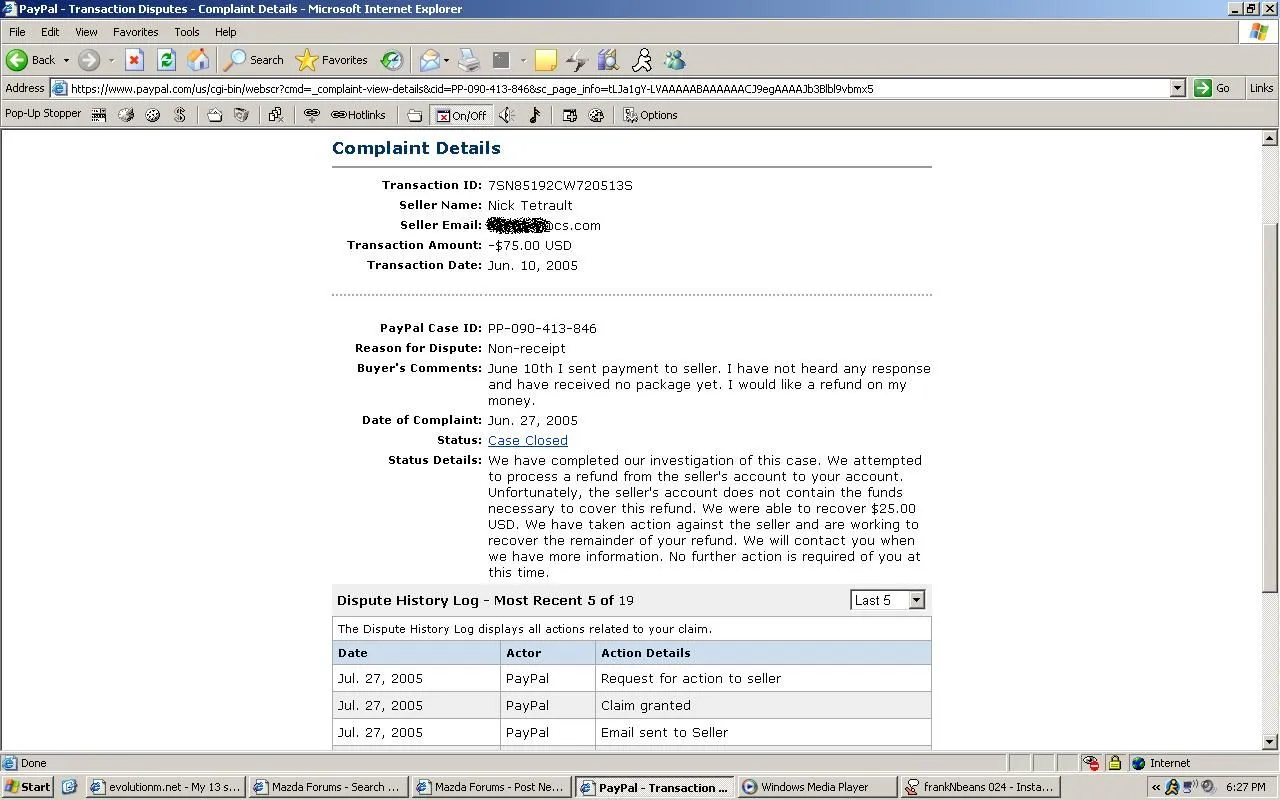Switch to Windows Media Player taskbar button
Screen dimensions: 1280x800
816,787
